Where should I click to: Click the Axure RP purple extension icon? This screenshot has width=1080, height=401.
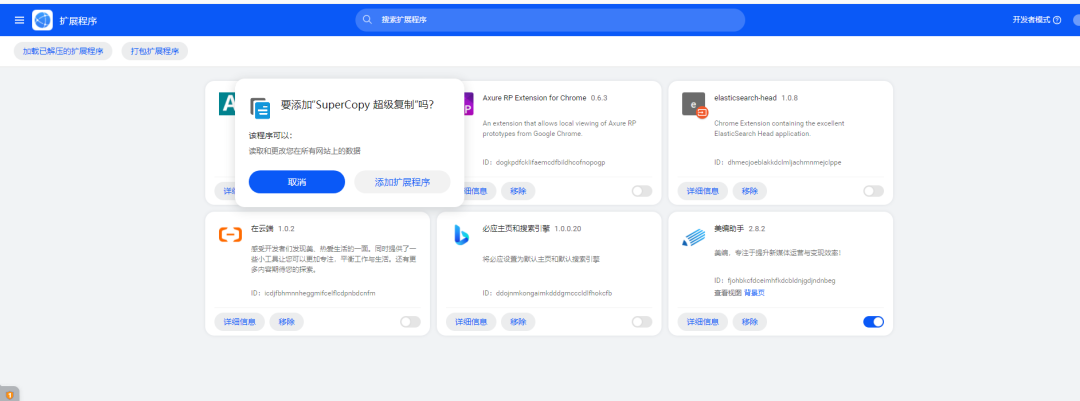(469, 104)
